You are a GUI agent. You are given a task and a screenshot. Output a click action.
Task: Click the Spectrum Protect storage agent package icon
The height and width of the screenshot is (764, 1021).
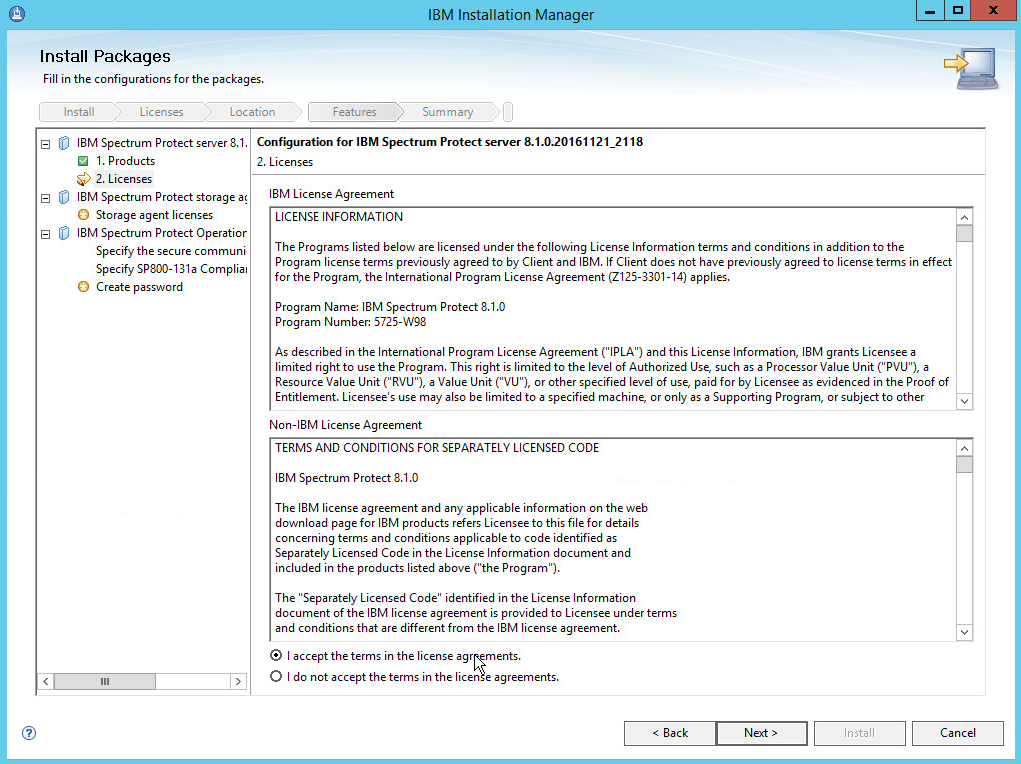(65, 197)
